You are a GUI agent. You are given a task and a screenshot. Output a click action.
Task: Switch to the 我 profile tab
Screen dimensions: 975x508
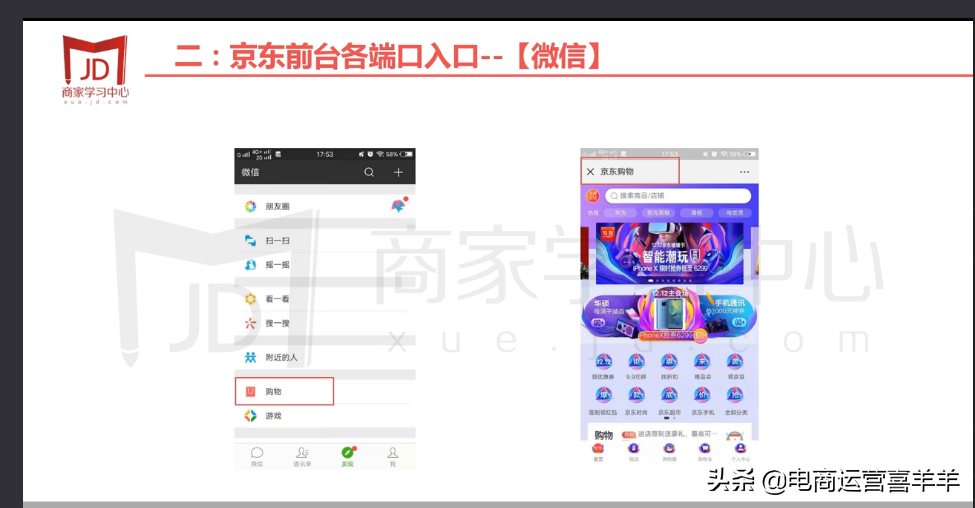click(392, 456)
